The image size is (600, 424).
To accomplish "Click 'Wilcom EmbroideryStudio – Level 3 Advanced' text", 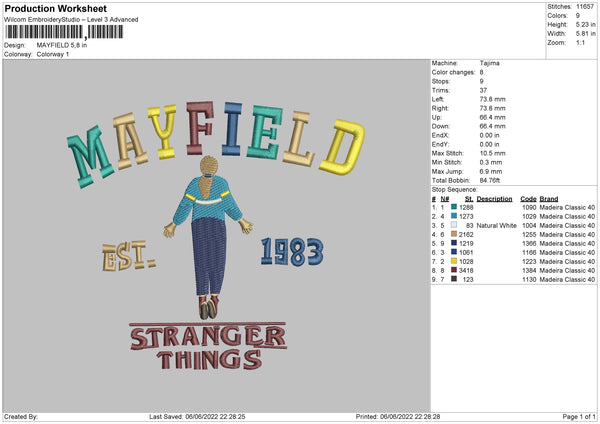I will click(x=71, y=20).
